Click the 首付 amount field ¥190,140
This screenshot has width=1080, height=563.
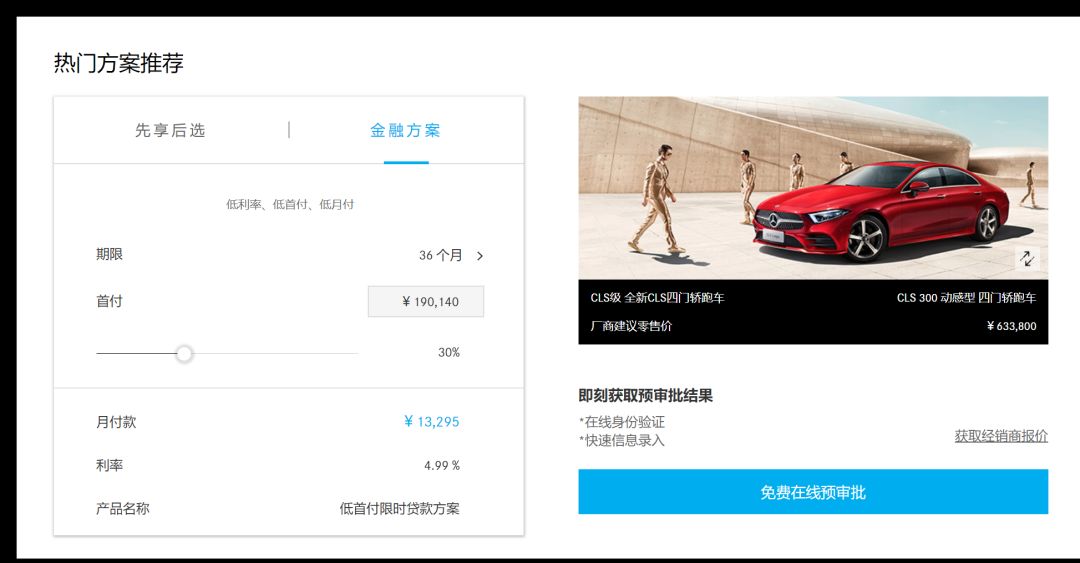coord(426,301)
